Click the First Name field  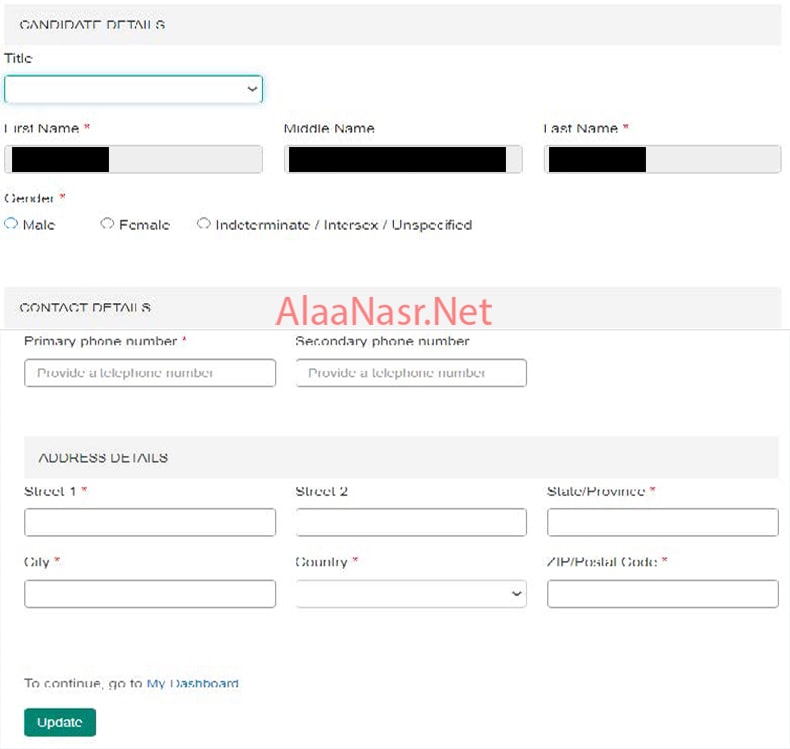133,159
